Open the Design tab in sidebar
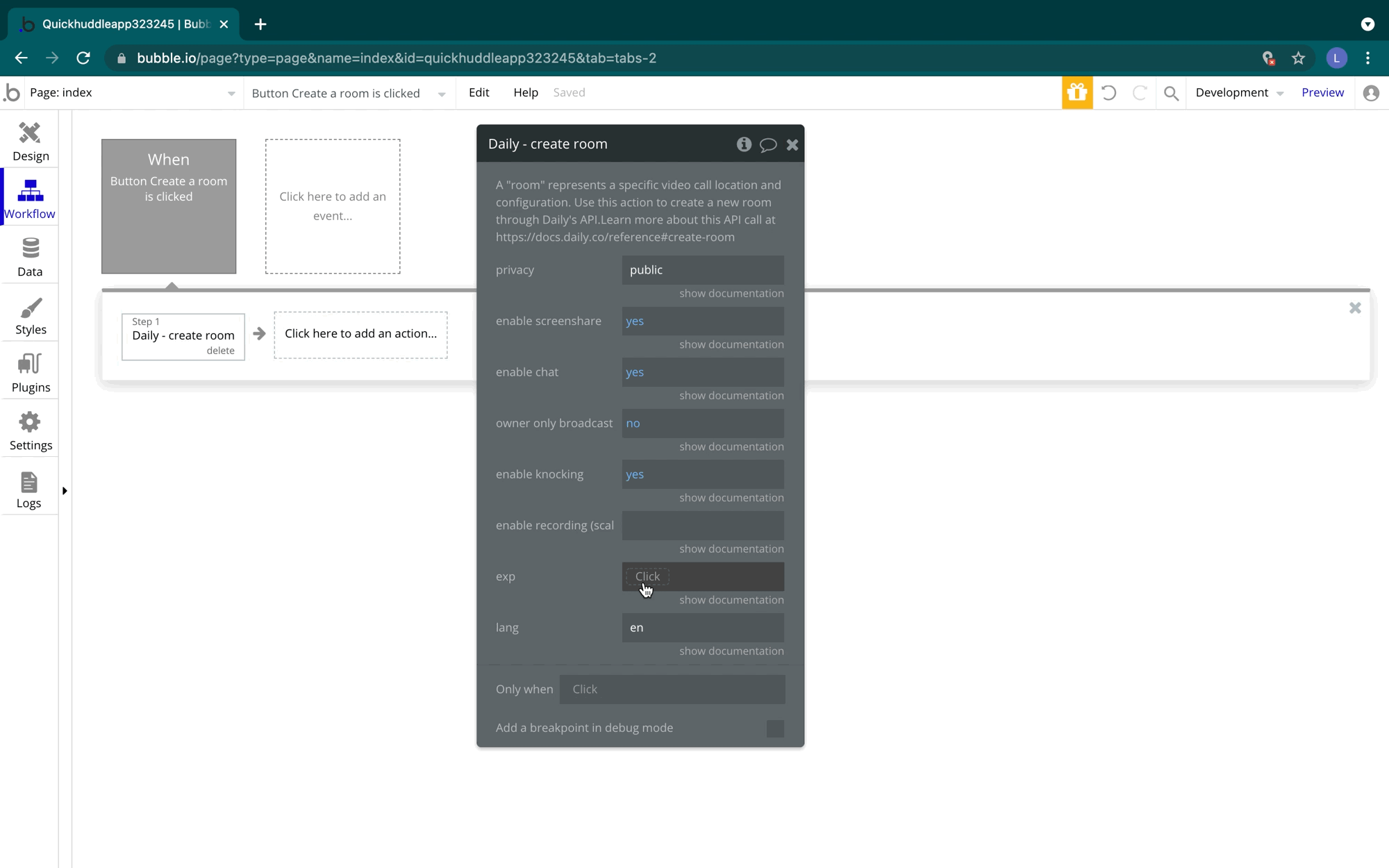 click(30, 142)
